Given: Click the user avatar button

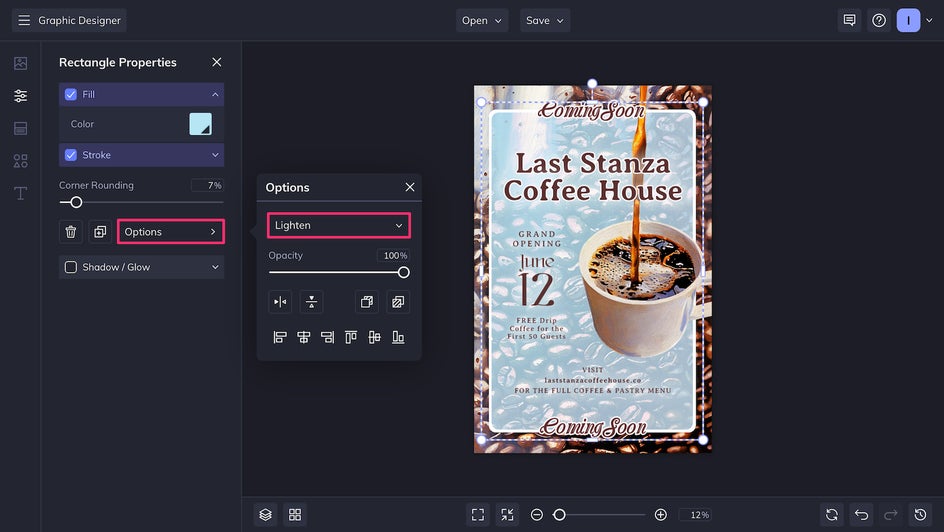Looking at the screenshot, I should click(x=908, y=20).
